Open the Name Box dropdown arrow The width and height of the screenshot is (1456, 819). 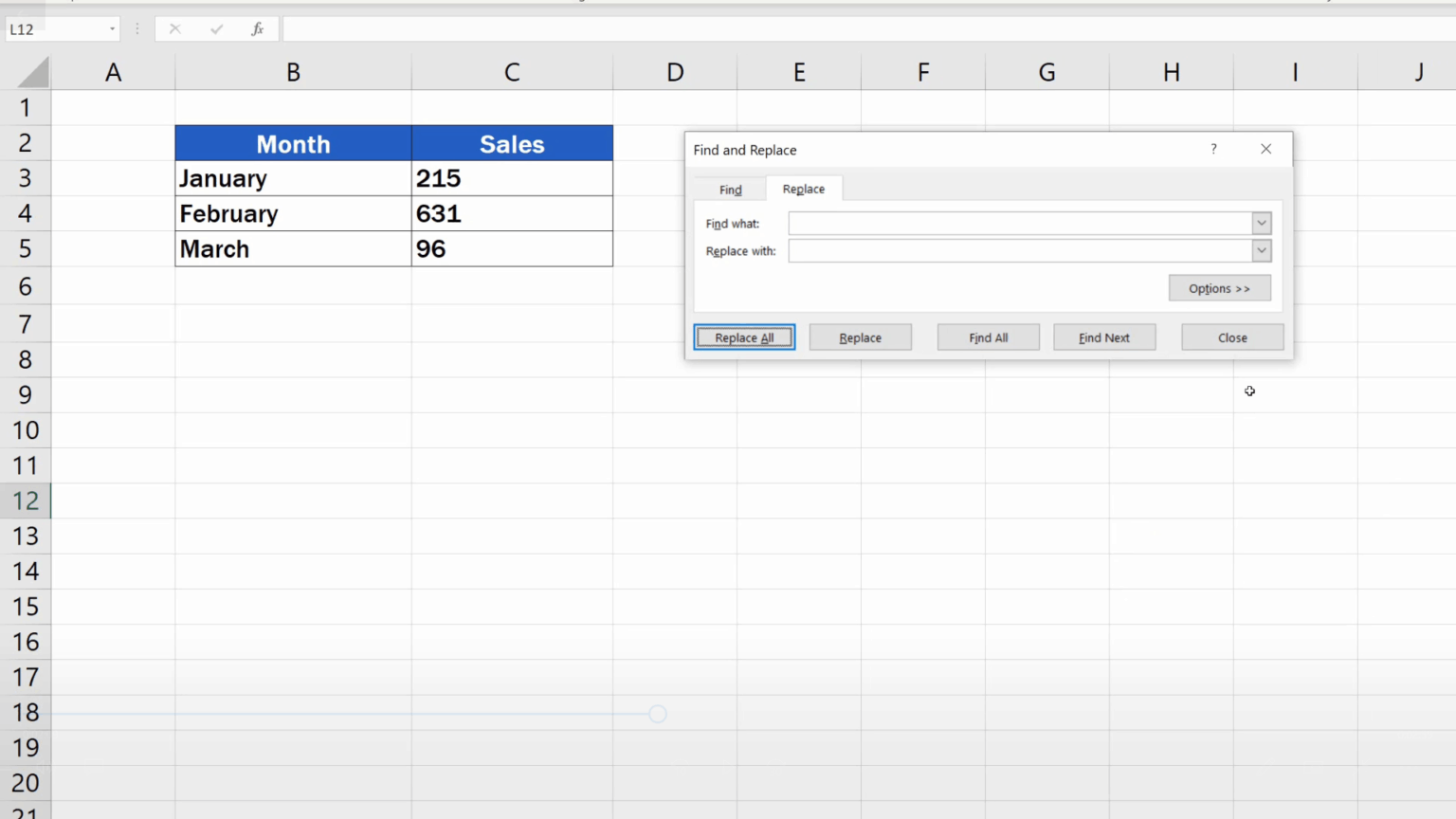pyautogui.click(x=112, y=28)
